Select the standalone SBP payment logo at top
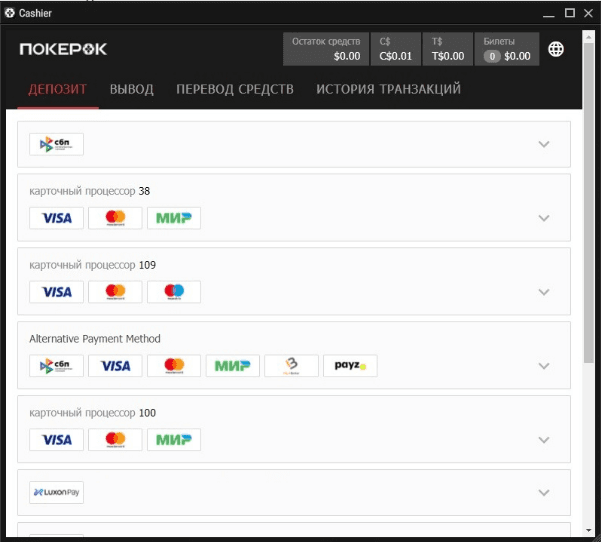The image size is (602, 543). pyautogui.click(x=56, y=144)
